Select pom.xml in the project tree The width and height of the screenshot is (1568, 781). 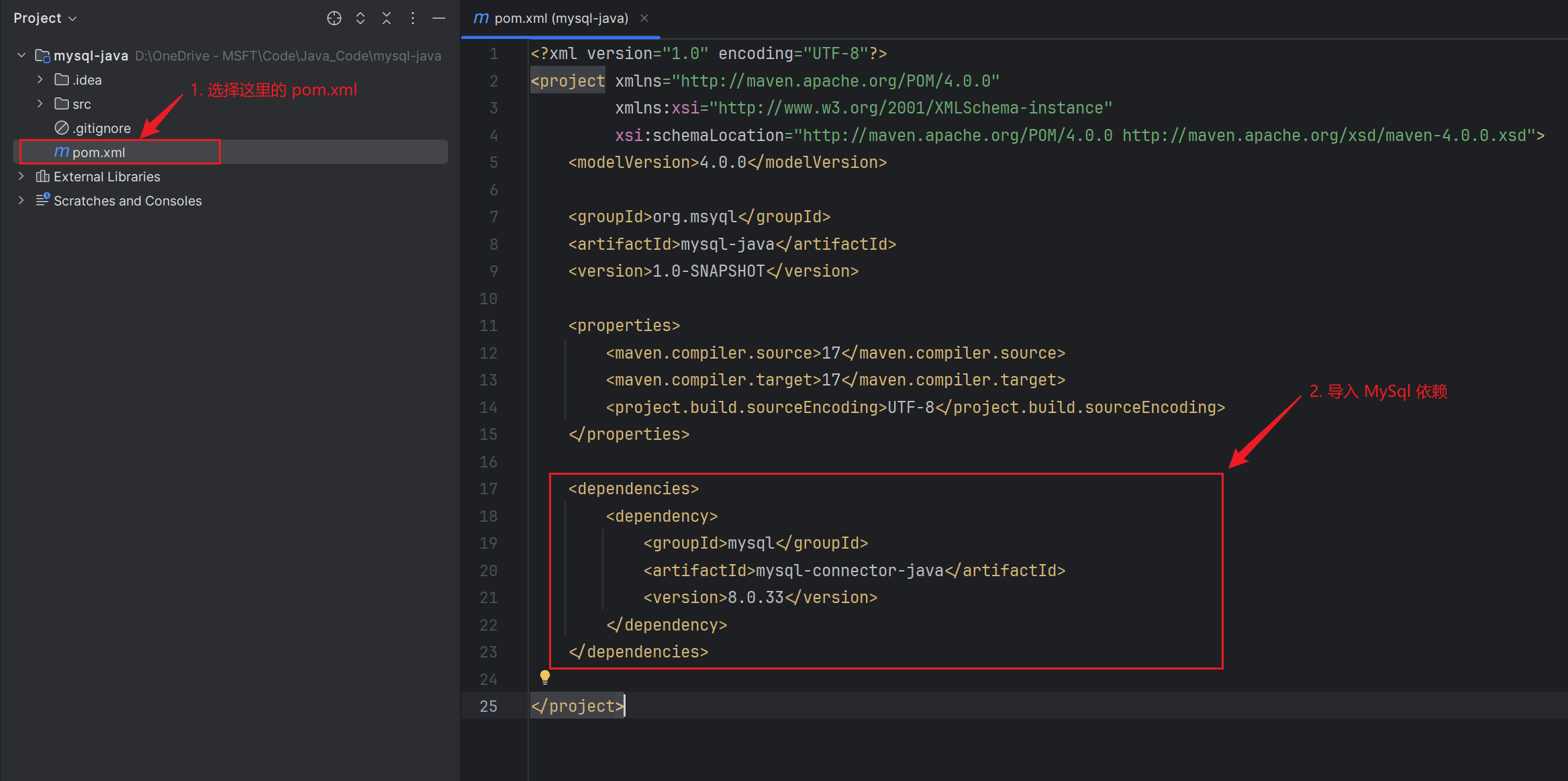(x=230, y=152)
